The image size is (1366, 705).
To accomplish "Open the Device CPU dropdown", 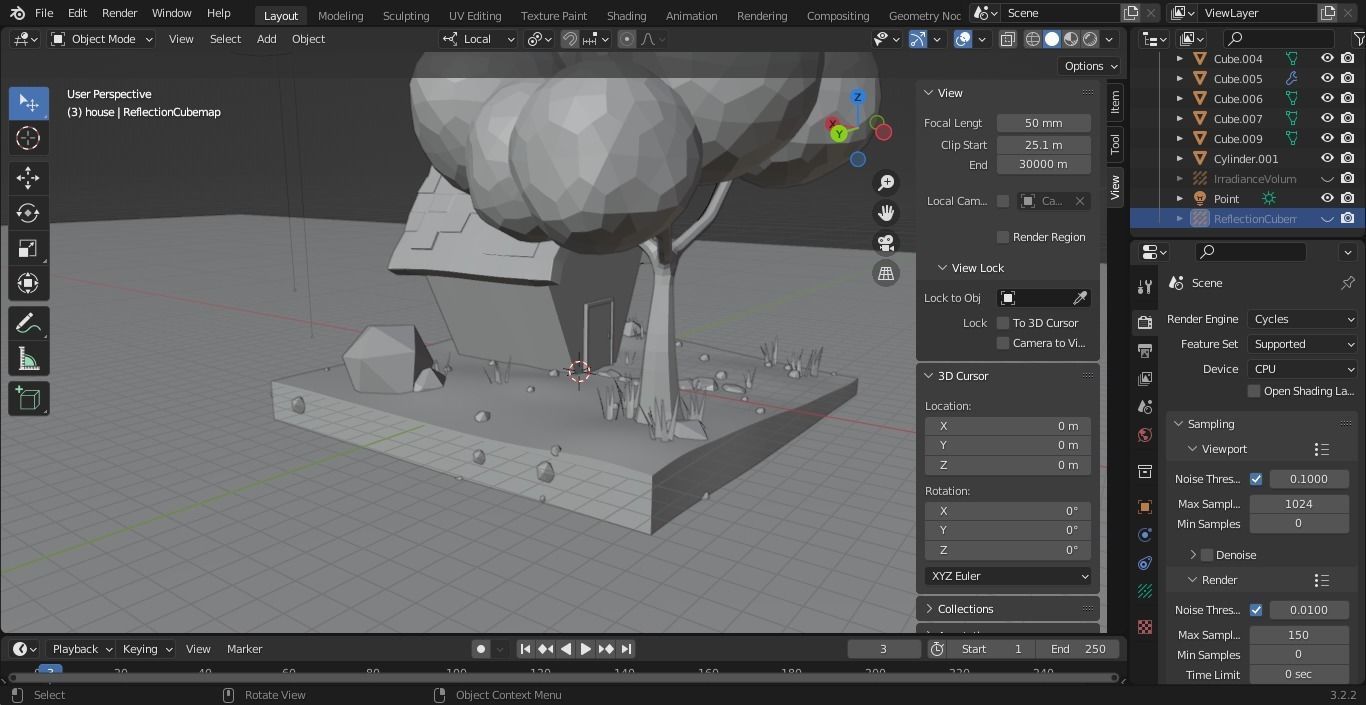I will pyautogui.click(x=1302, y=369).
